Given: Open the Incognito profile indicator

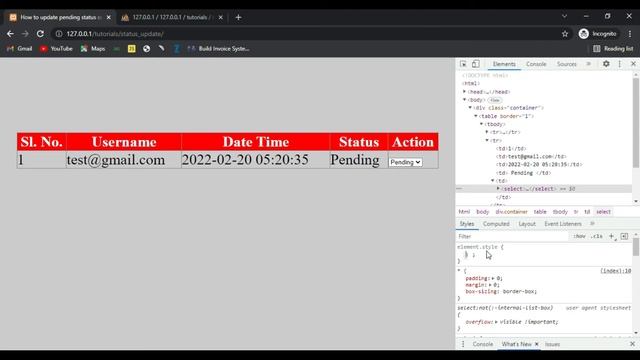Looking at the screenshot, I should tap(598, 34).
